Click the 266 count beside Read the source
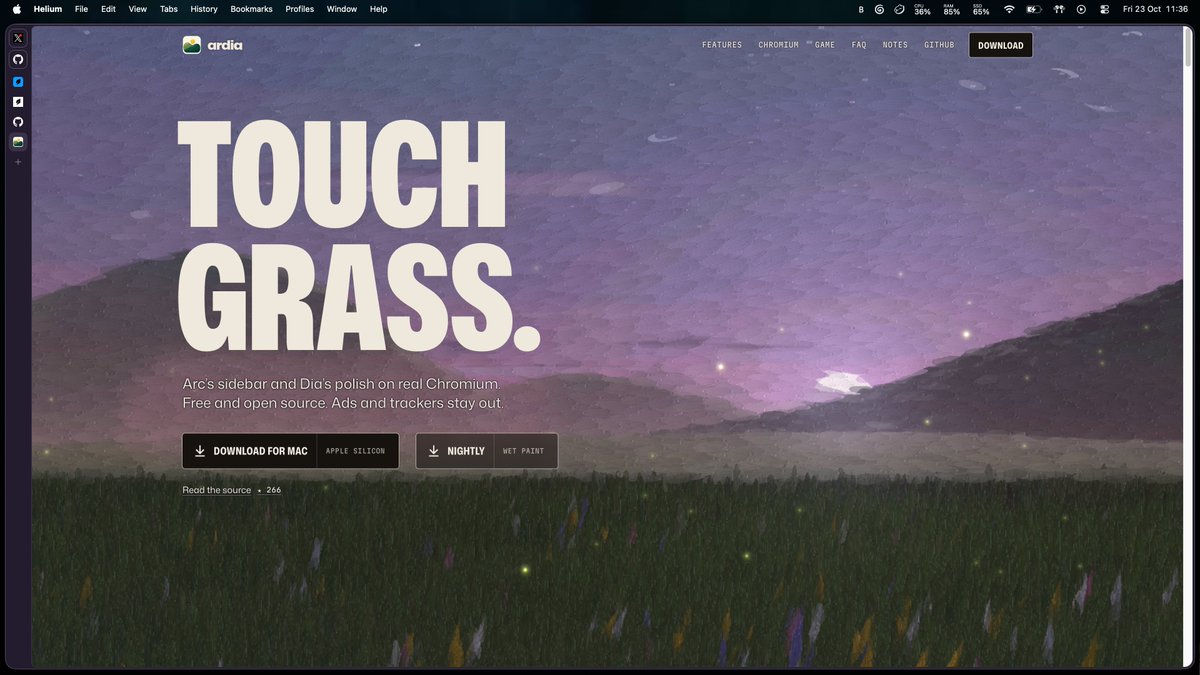 pyautogui.click(x=273, y=490)
